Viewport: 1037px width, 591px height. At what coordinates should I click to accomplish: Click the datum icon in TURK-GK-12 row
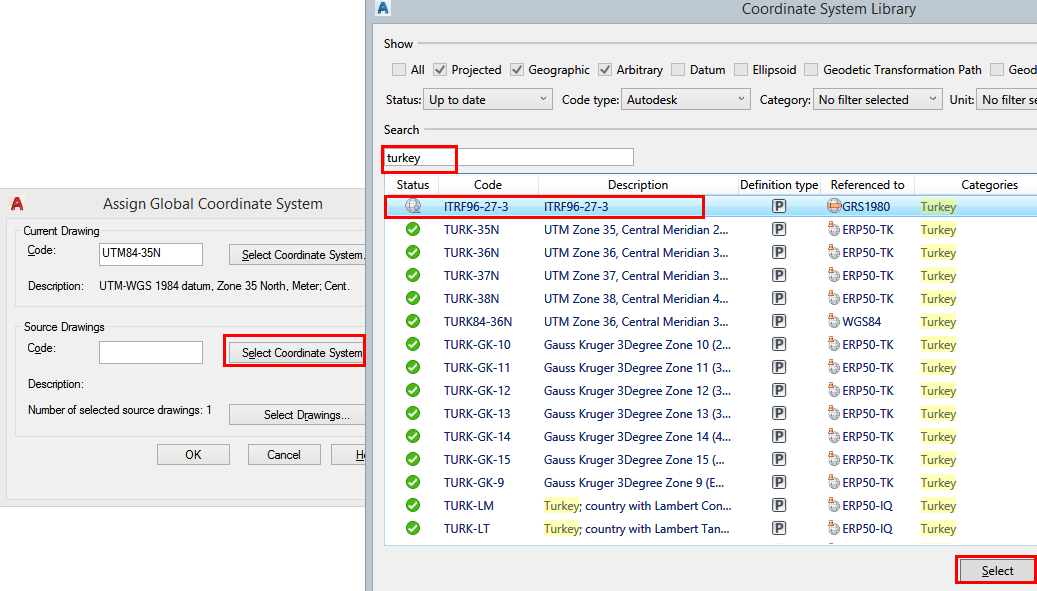(x=834, y=390)
